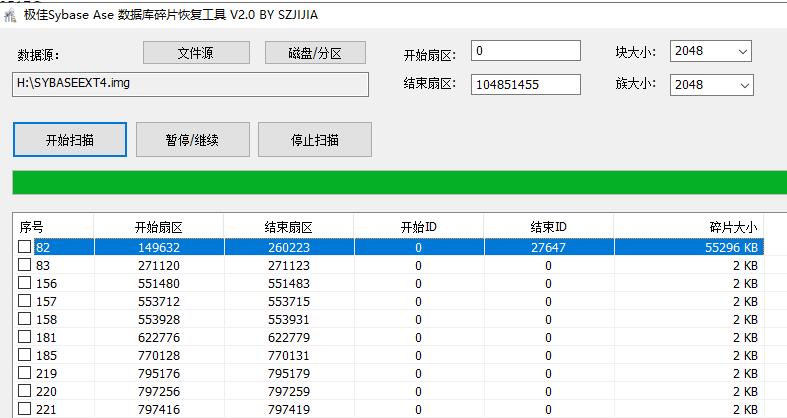787x418 pixels.
Task: Focus the 结束扇区 end sector input field
Action: (x=525, y=85)
